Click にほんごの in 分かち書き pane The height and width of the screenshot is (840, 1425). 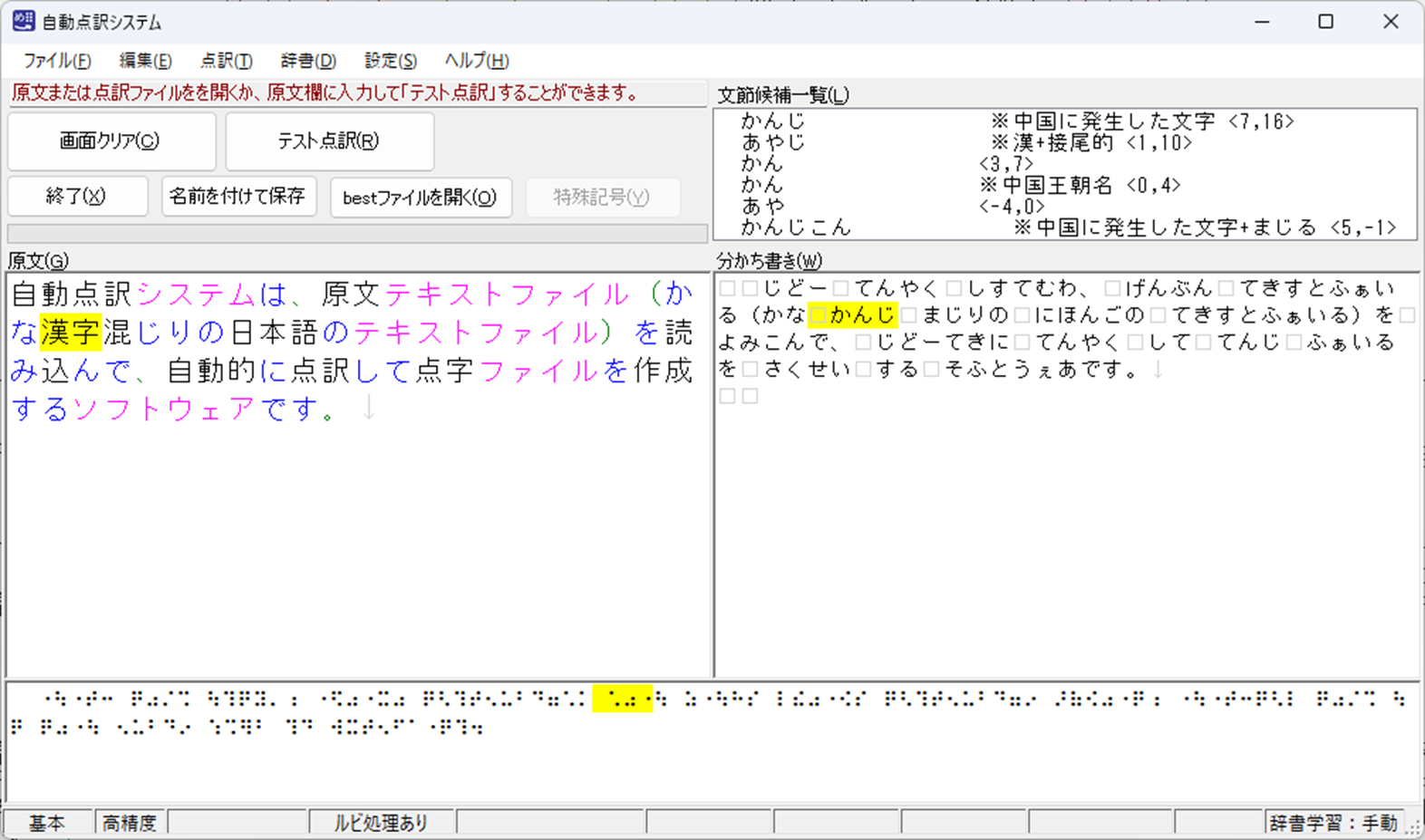(x=1089, y=314)
